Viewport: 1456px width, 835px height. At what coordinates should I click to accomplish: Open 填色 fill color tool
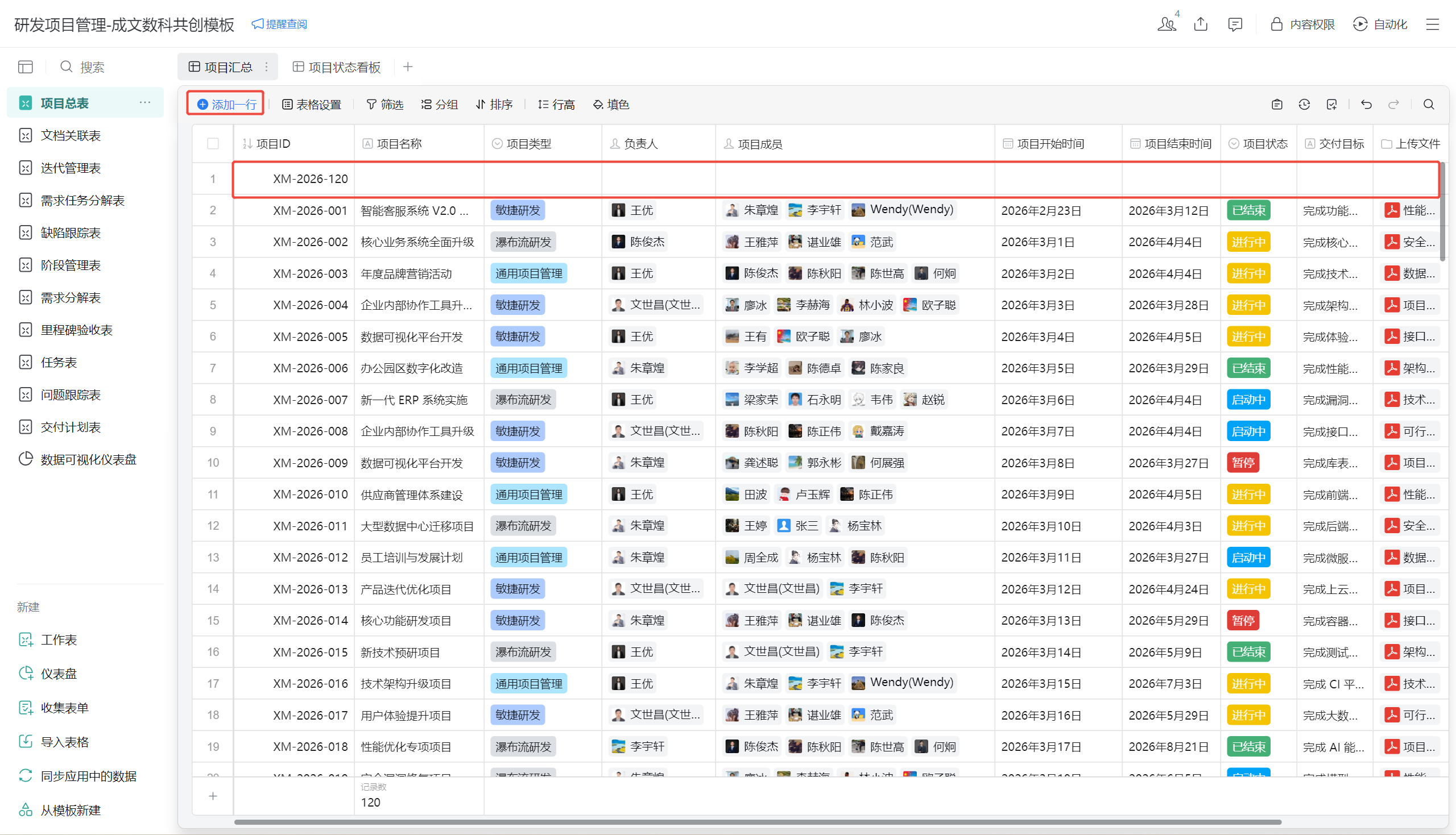[611, 105]
